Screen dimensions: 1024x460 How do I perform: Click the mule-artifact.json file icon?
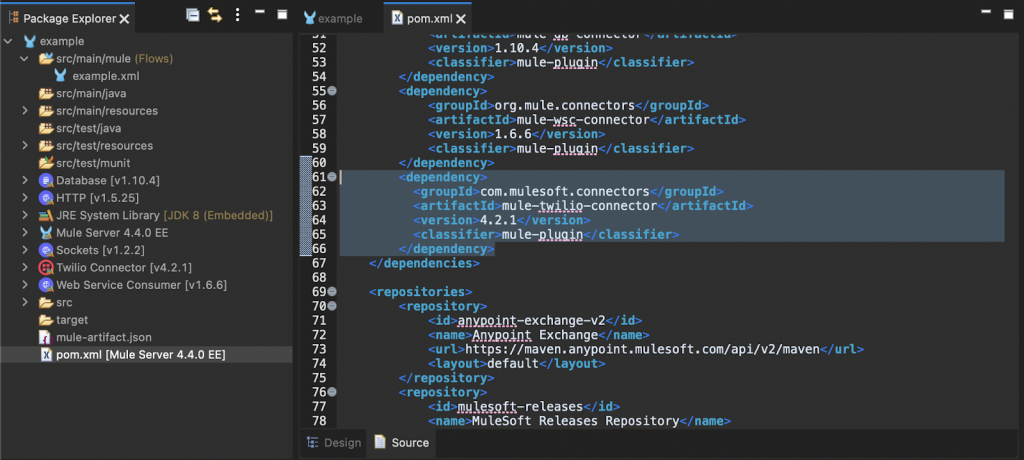[45, 337]
